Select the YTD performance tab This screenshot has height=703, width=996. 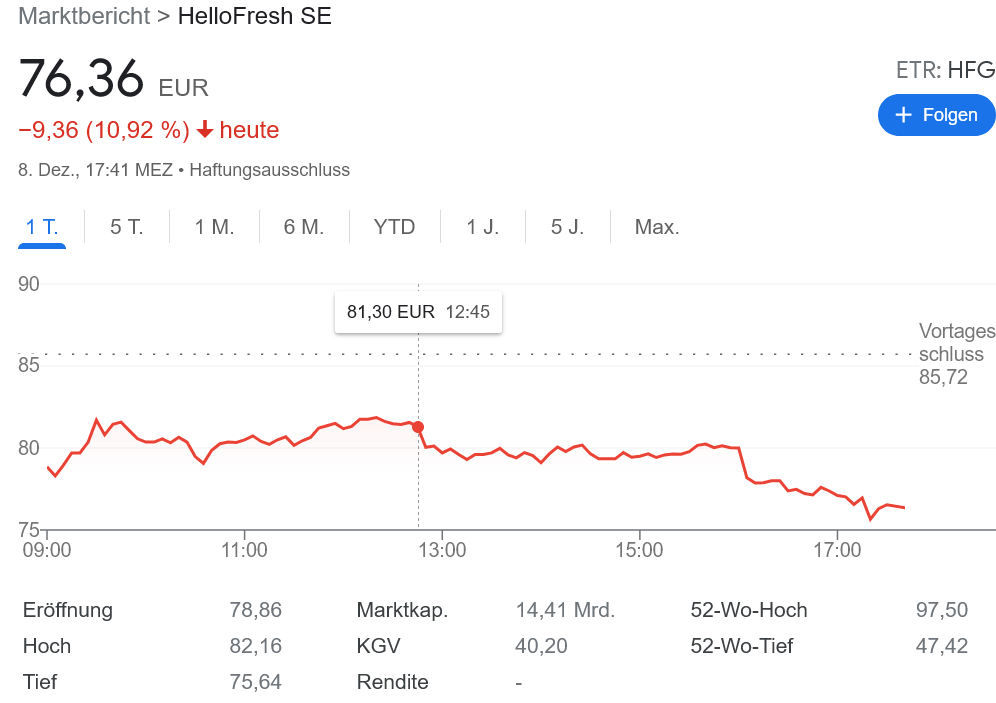[394, 227]
